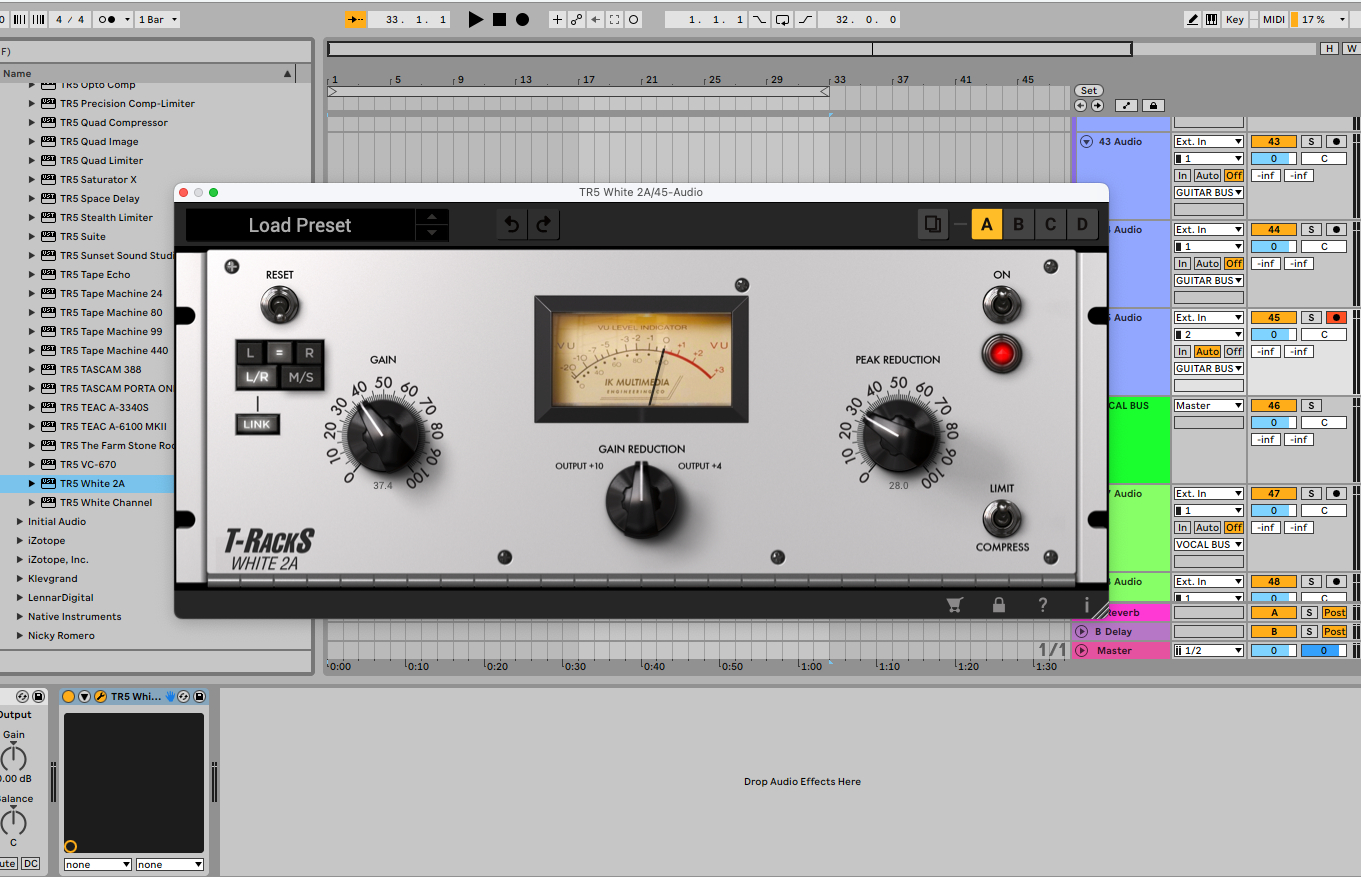
Task: Click the plugin info icon
Action: coord(1086,604)
